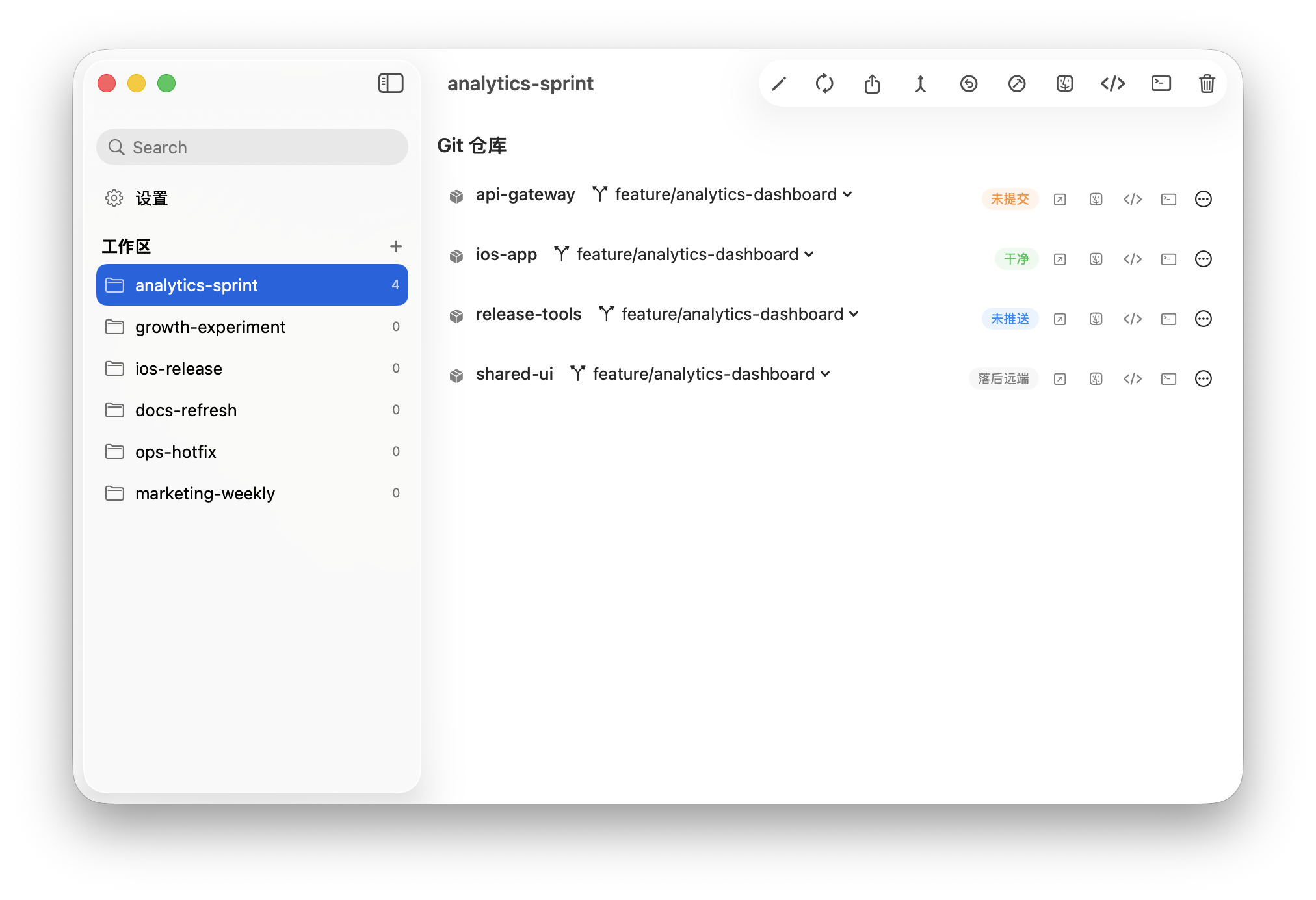
Task: Launch terminal for the release-tools repository
Action: click(x=1168, y=319)
